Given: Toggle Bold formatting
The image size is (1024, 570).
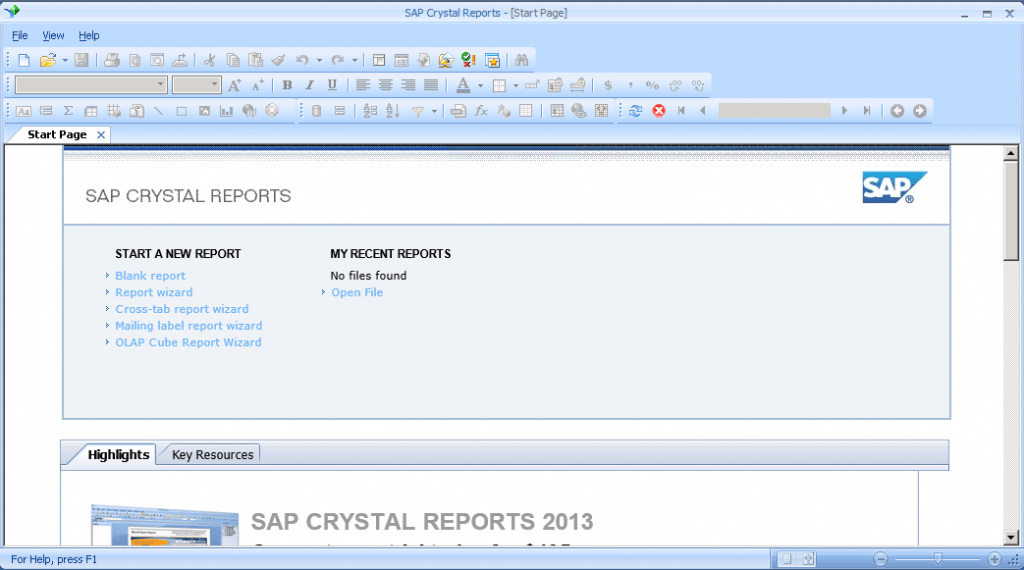Looking at the screenshot, I should click(x=287, y=85).
